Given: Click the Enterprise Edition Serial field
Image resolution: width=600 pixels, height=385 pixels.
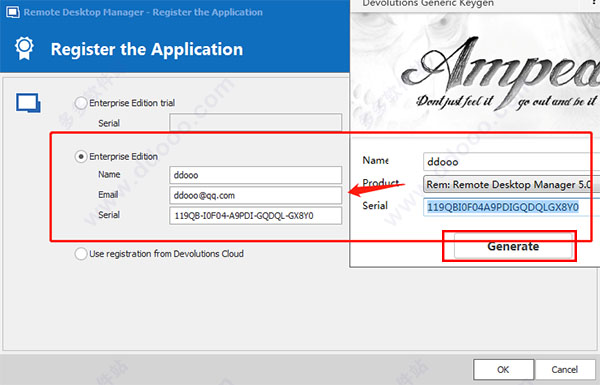Looking at the screenshot, I should click(x=256, y=216).
